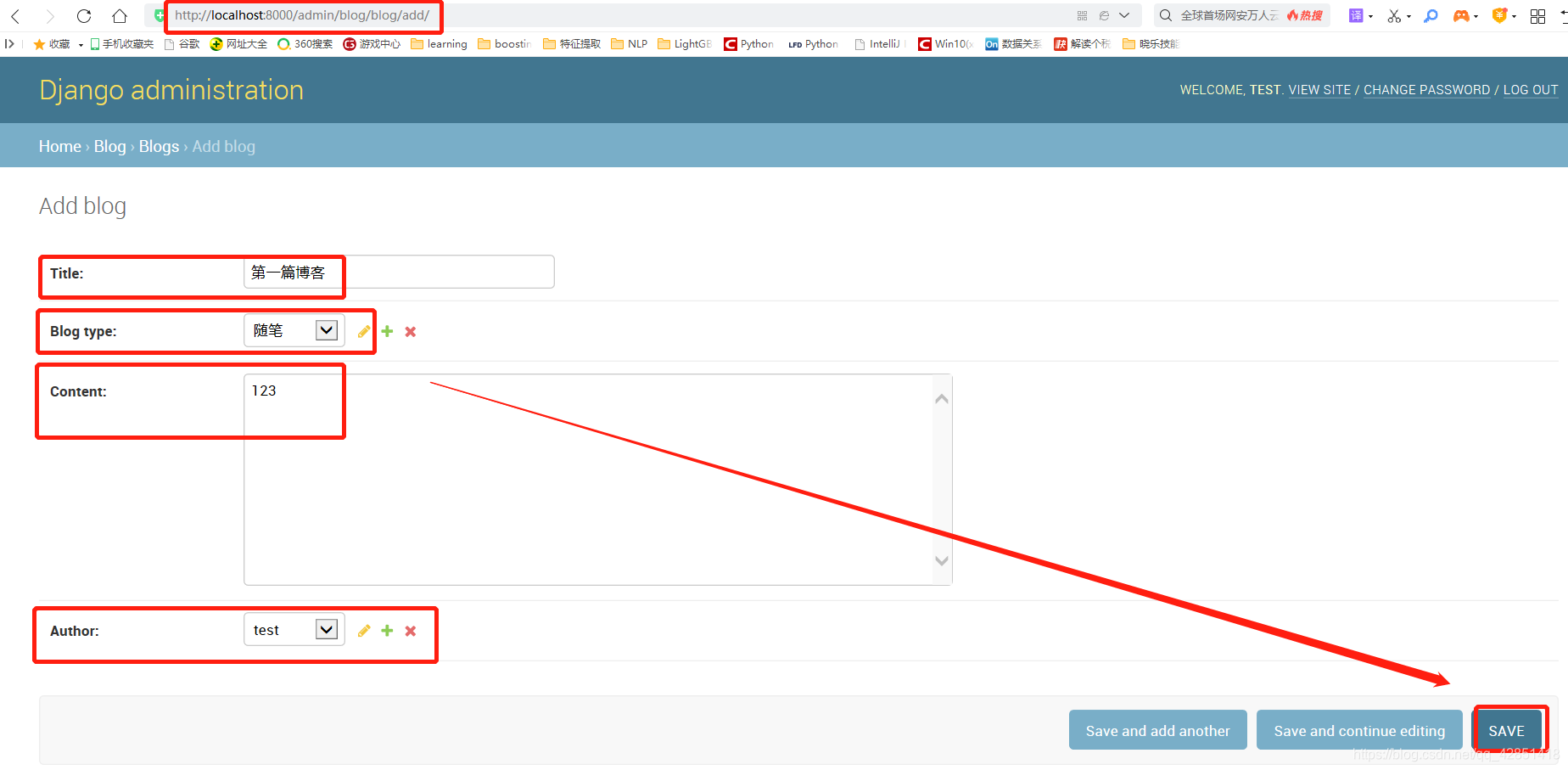Click Save and continue editing button

[1359, 730]
